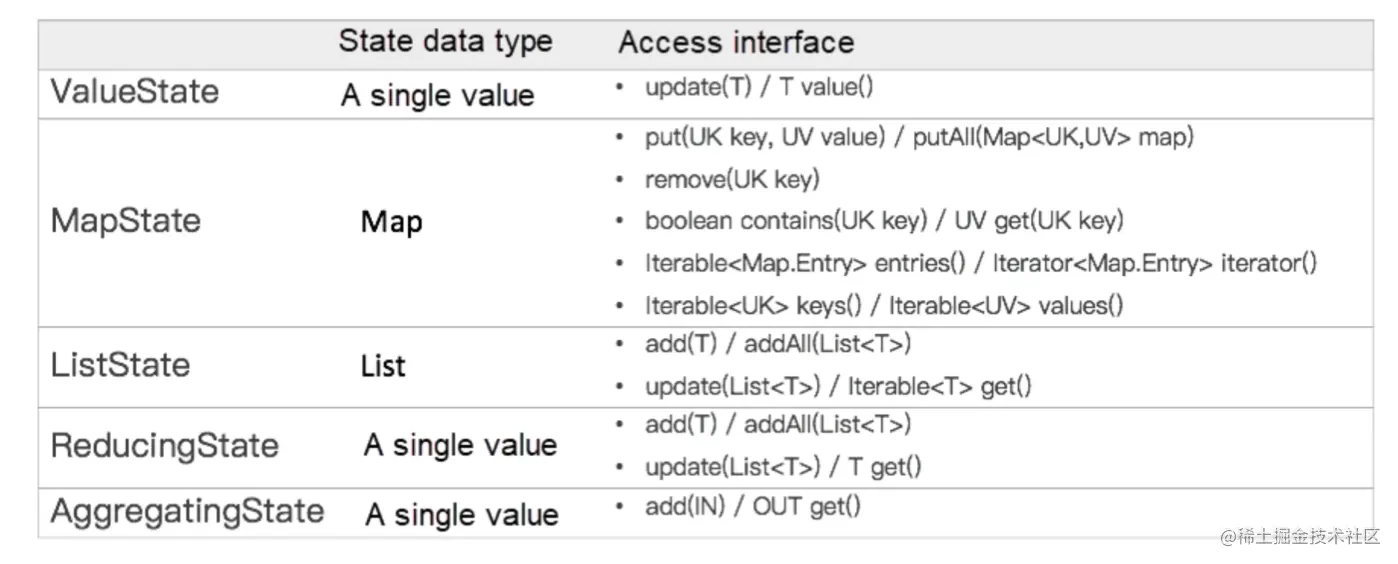Select the ReducingState row label
This screenshot has height=564, width=1398.
pyautogui.click(x=164, y=445)
